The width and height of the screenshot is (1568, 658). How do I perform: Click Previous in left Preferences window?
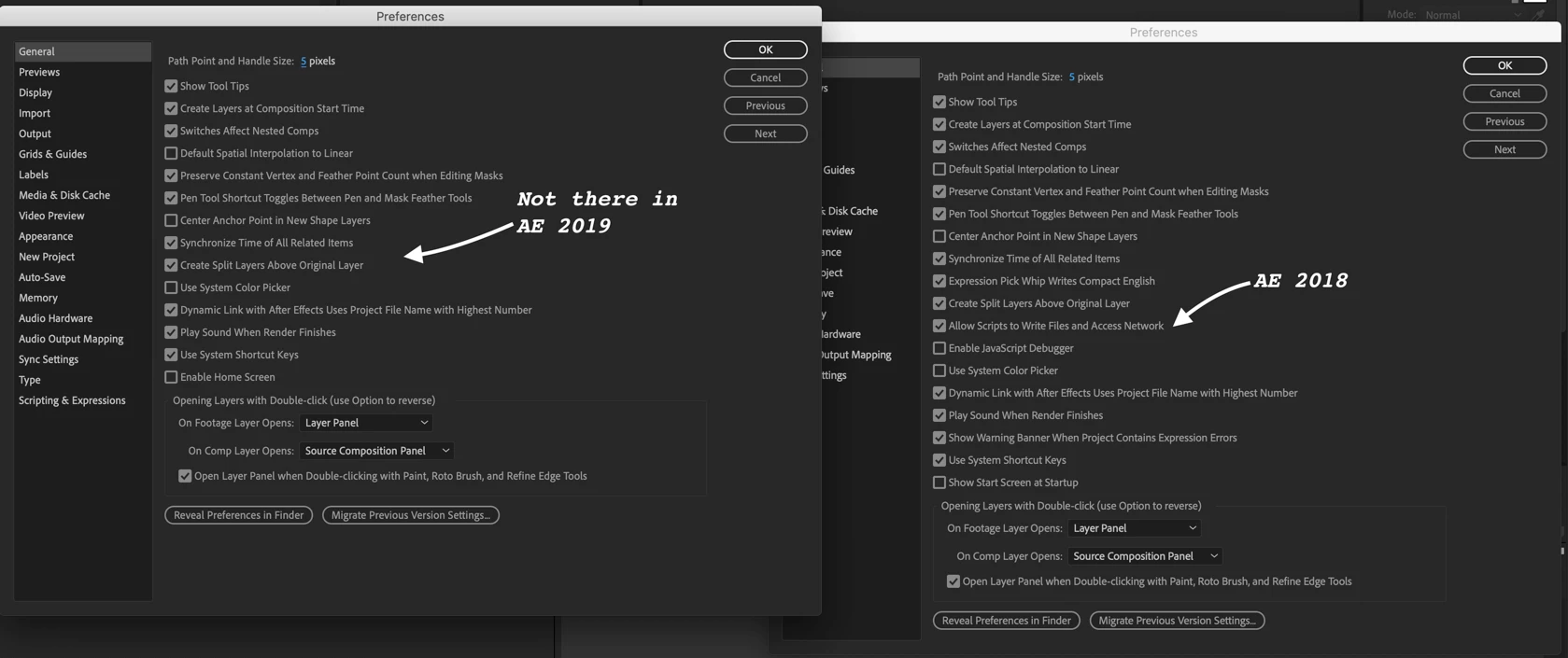point(766,105)
